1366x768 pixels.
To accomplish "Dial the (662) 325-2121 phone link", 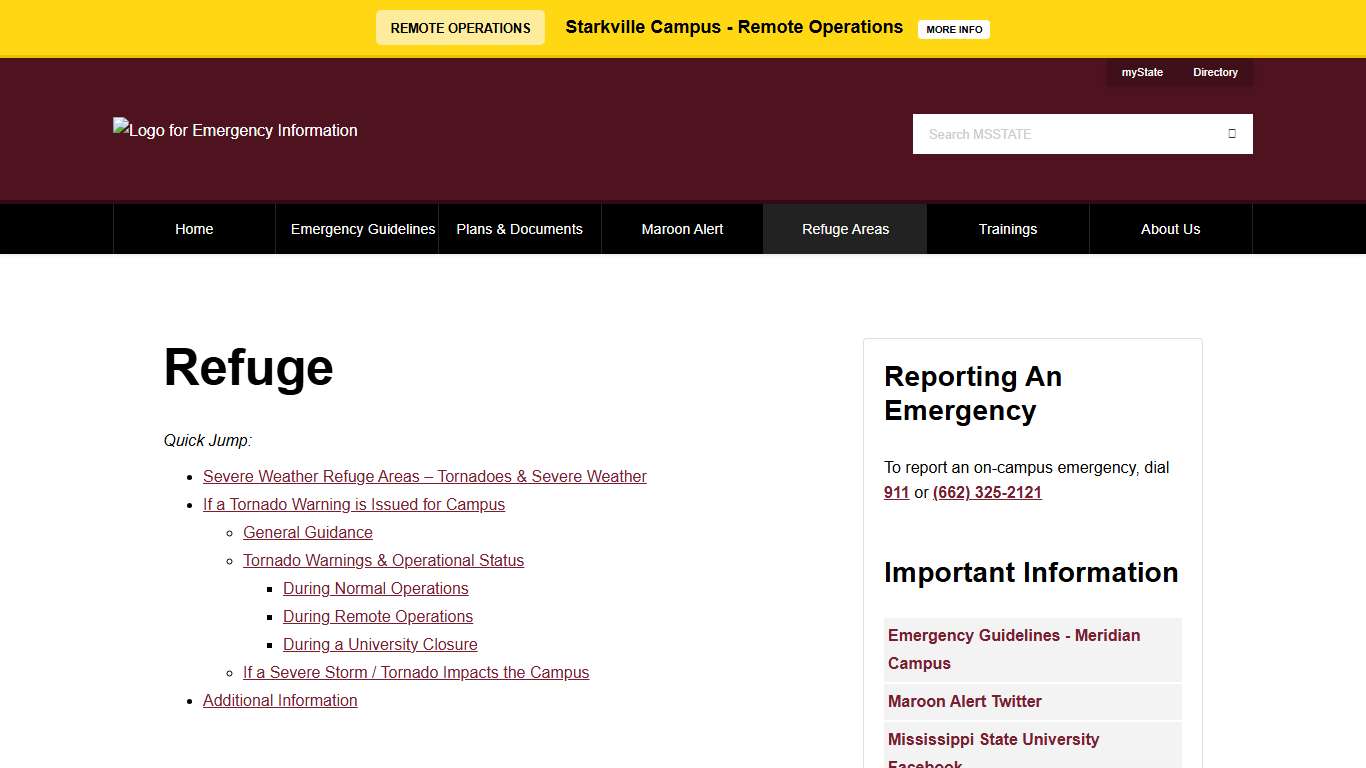I will pos(986,492).
